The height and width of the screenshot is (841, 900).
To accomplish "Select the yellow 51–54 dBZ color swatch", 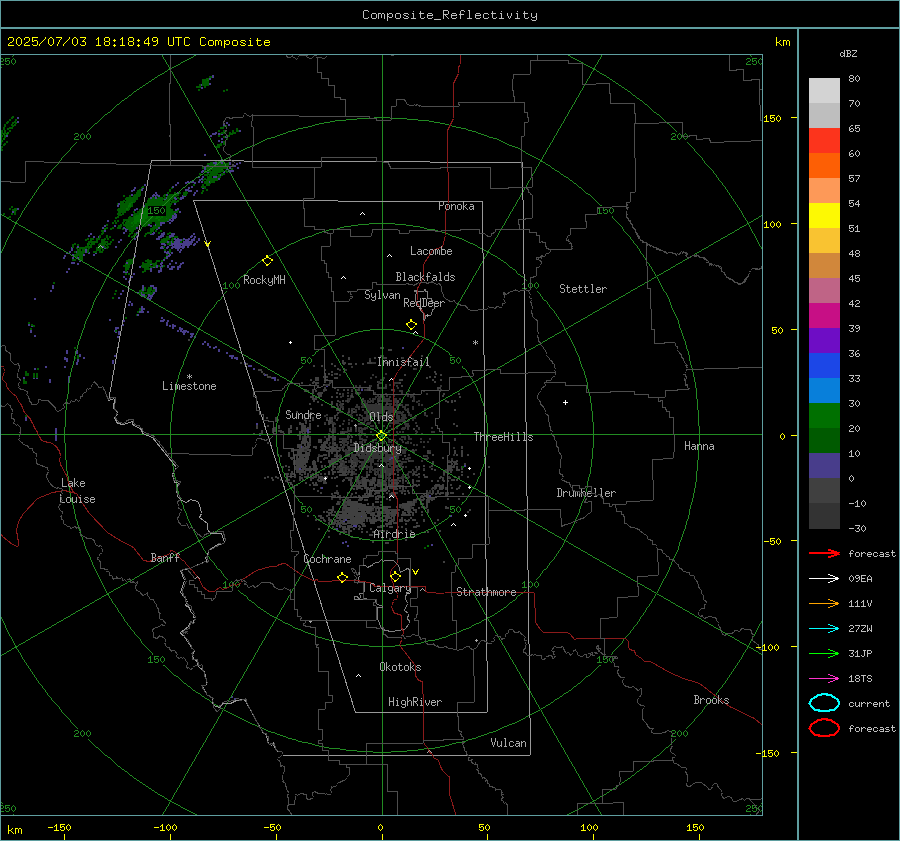I will click(x=824, y=216).
